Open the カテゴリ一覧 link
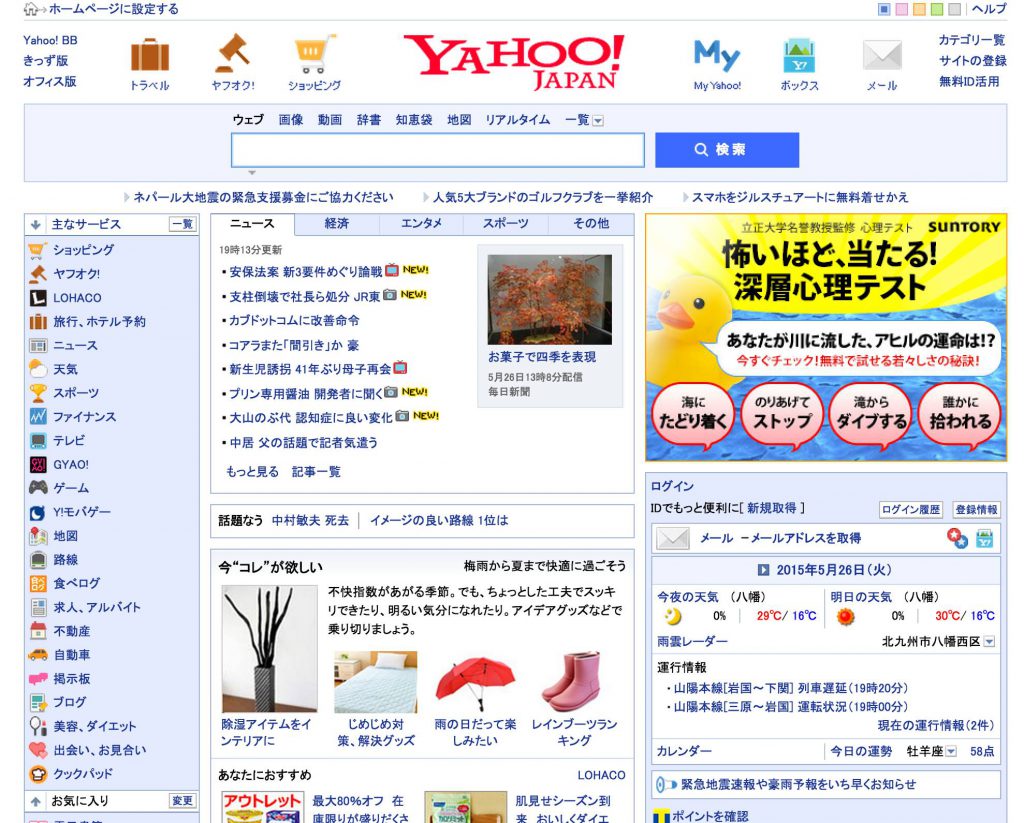The width and height of the screenshot is (1024, 823). tap(972, 40)
